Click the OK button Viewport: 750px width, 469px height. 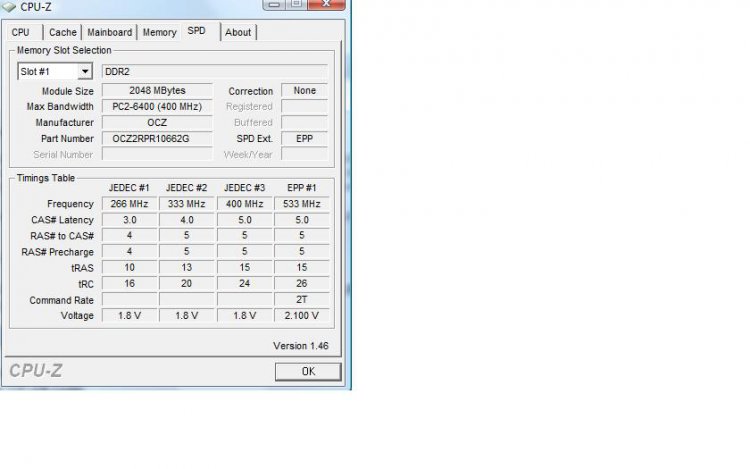(308, 371)
